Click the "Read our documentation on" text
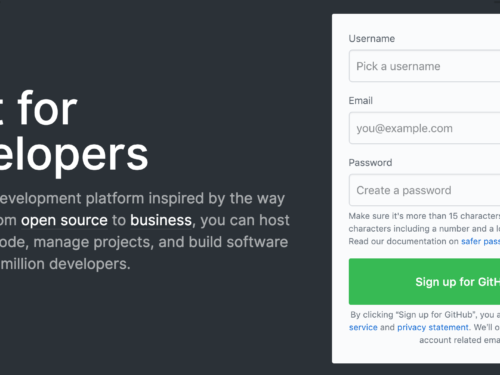The image size is (500, 375). [x=404, y=241]
